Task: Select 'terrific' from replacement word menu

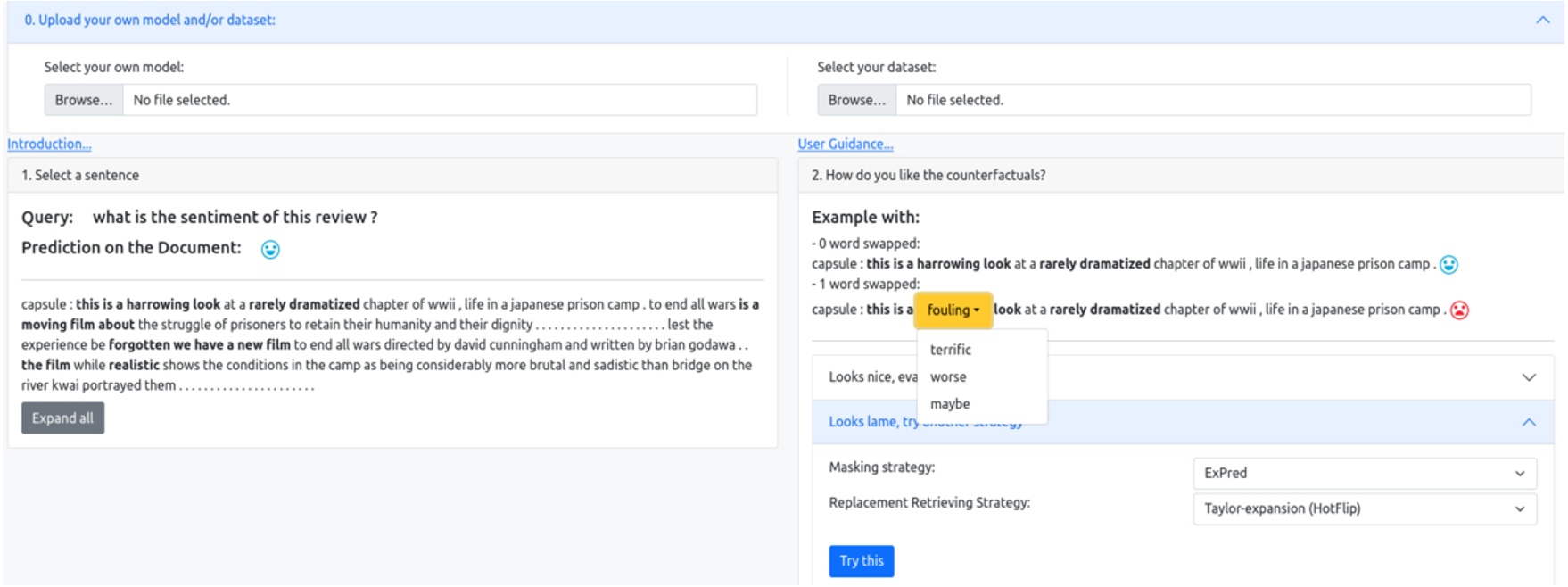Action: [x=950, y=350]
